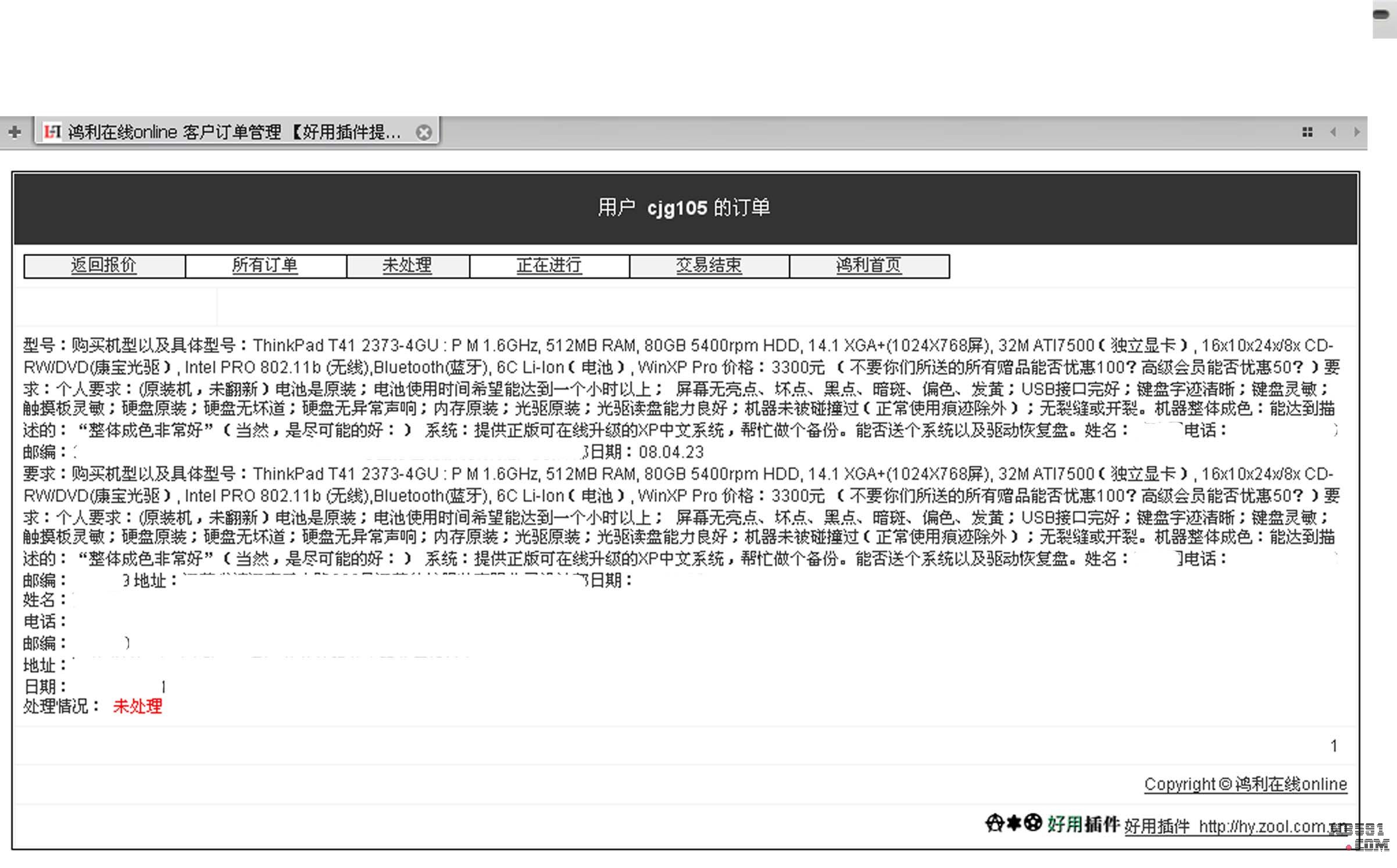Screen dimensions: 1397x868
Task: Switch to 鸿利在线online 客户订单管理 tab
Action: coord(233,132)
